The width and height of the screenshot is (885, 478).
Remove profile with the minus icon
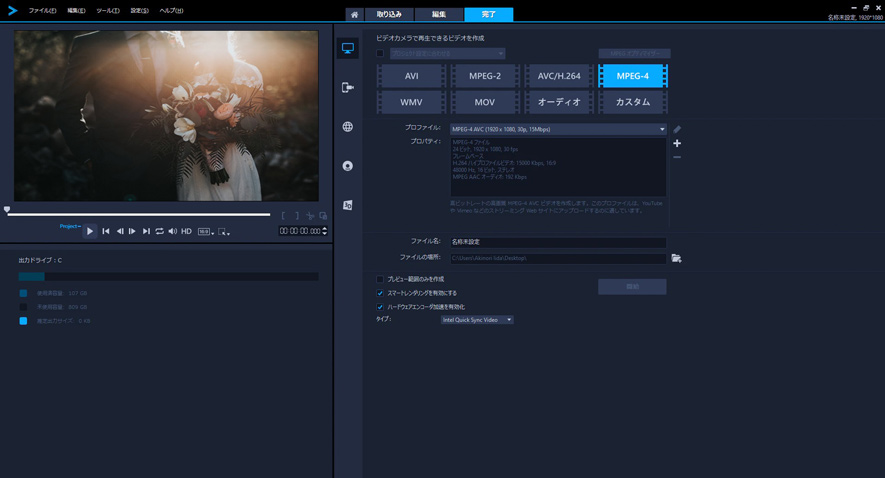point(677,157)
